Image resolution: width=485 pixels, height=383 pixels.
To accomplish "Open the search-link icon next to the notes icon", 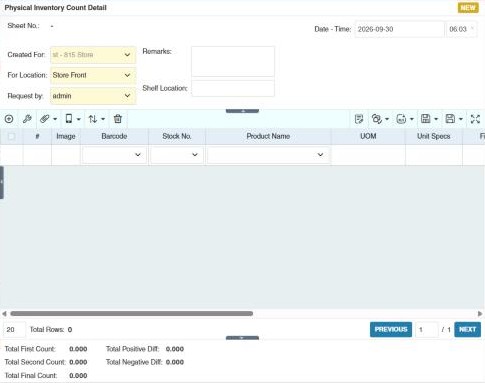I will [x=377, y=119].
